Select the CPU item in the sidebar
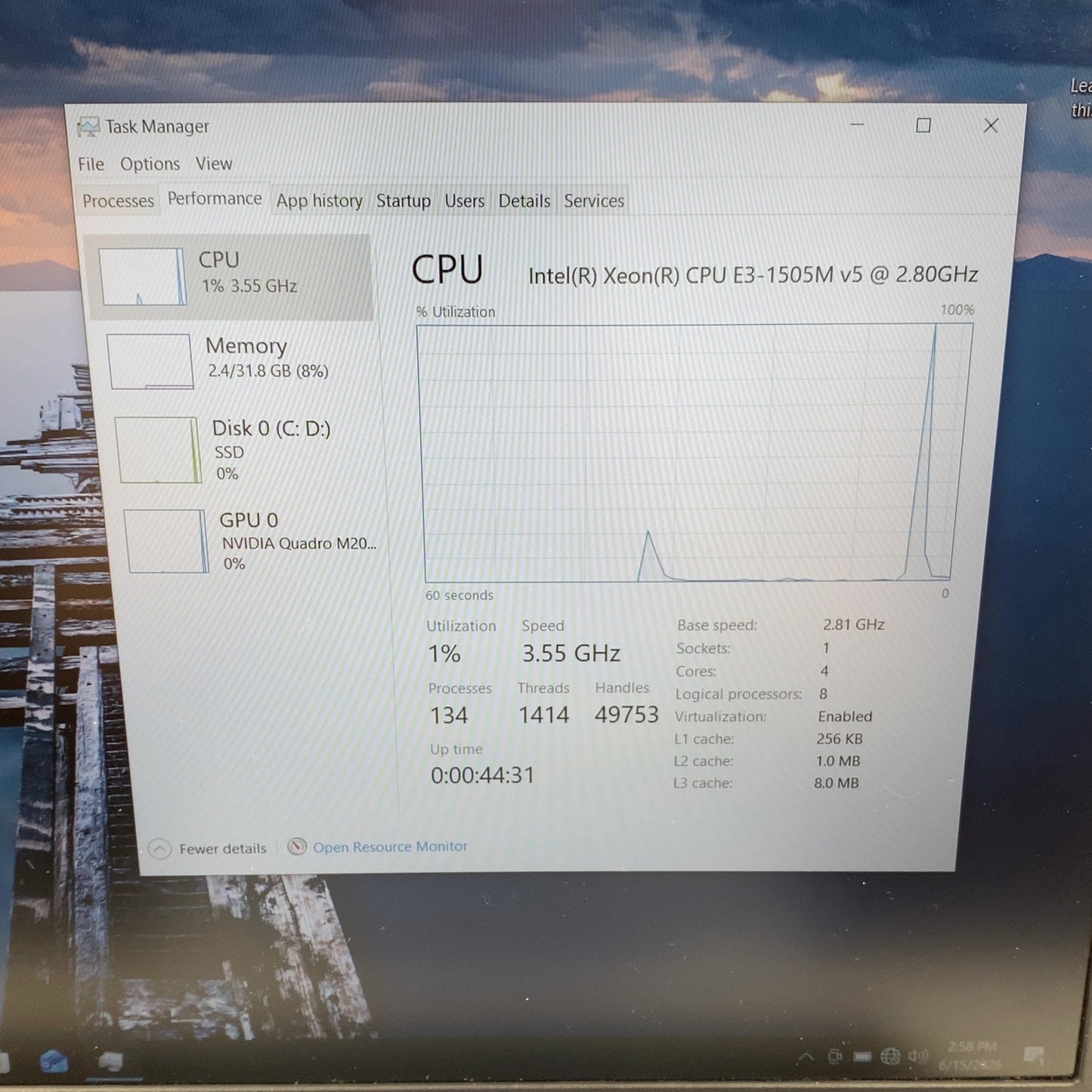Screen dimensions: 1092x1092 pos(229,277)
